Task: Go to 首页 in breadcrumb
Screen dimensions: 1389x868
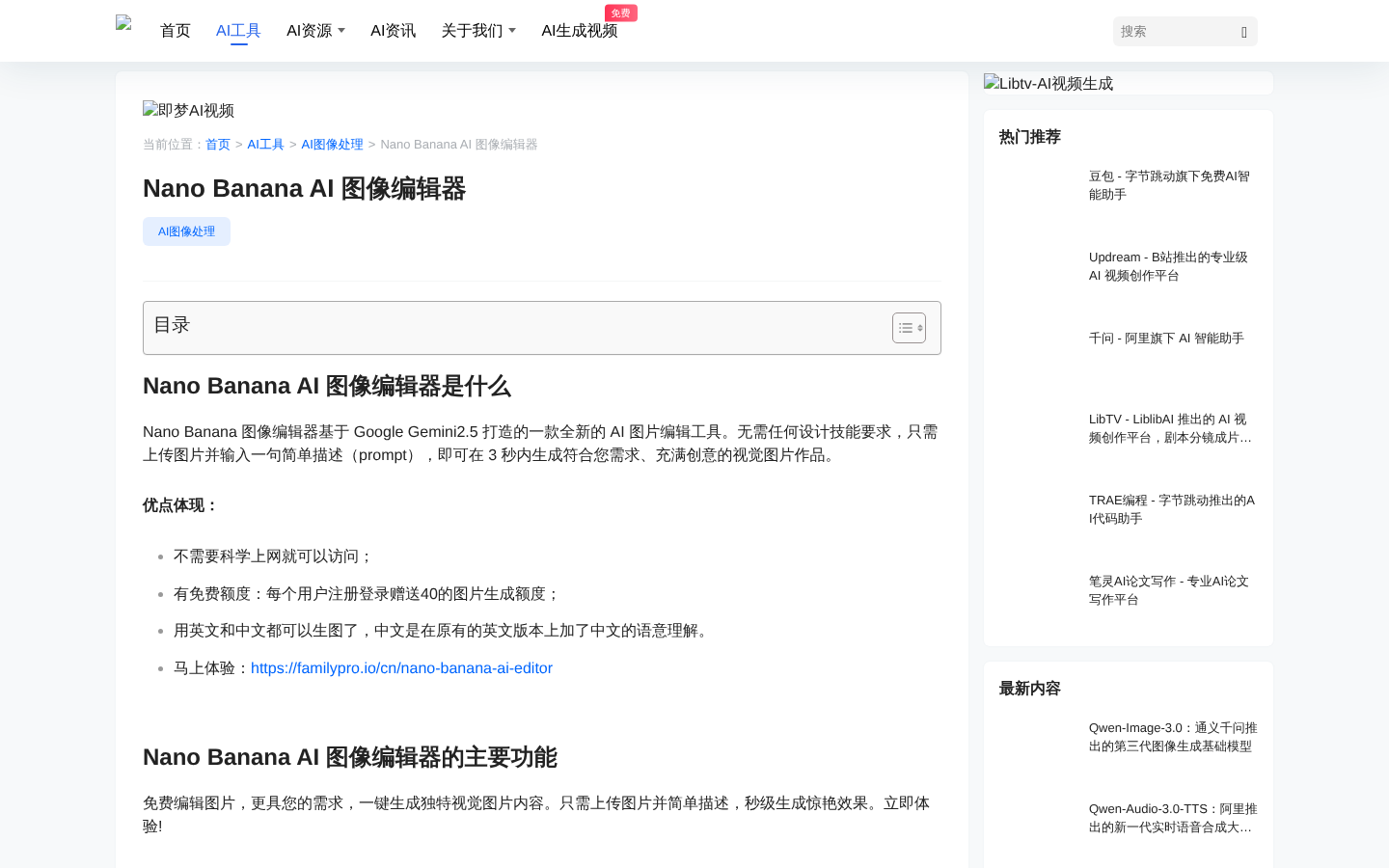Action: [x=218, y=145]
